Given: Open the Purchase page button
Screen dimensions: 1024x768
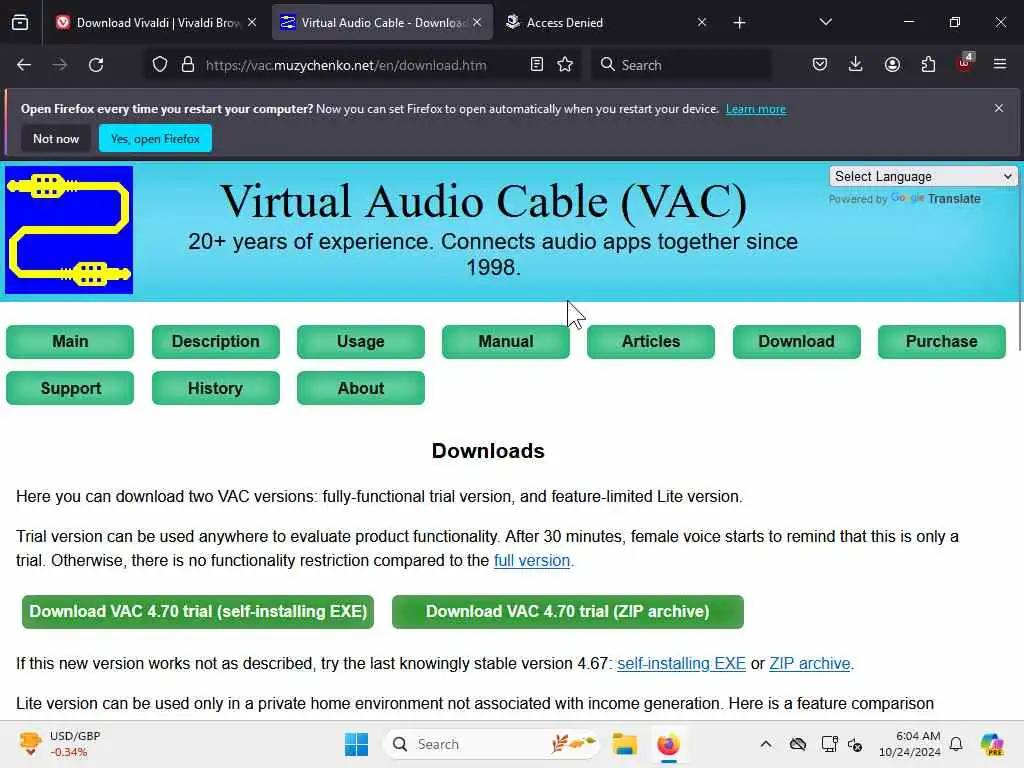Looking at the screenshot, I should (941, 342).
